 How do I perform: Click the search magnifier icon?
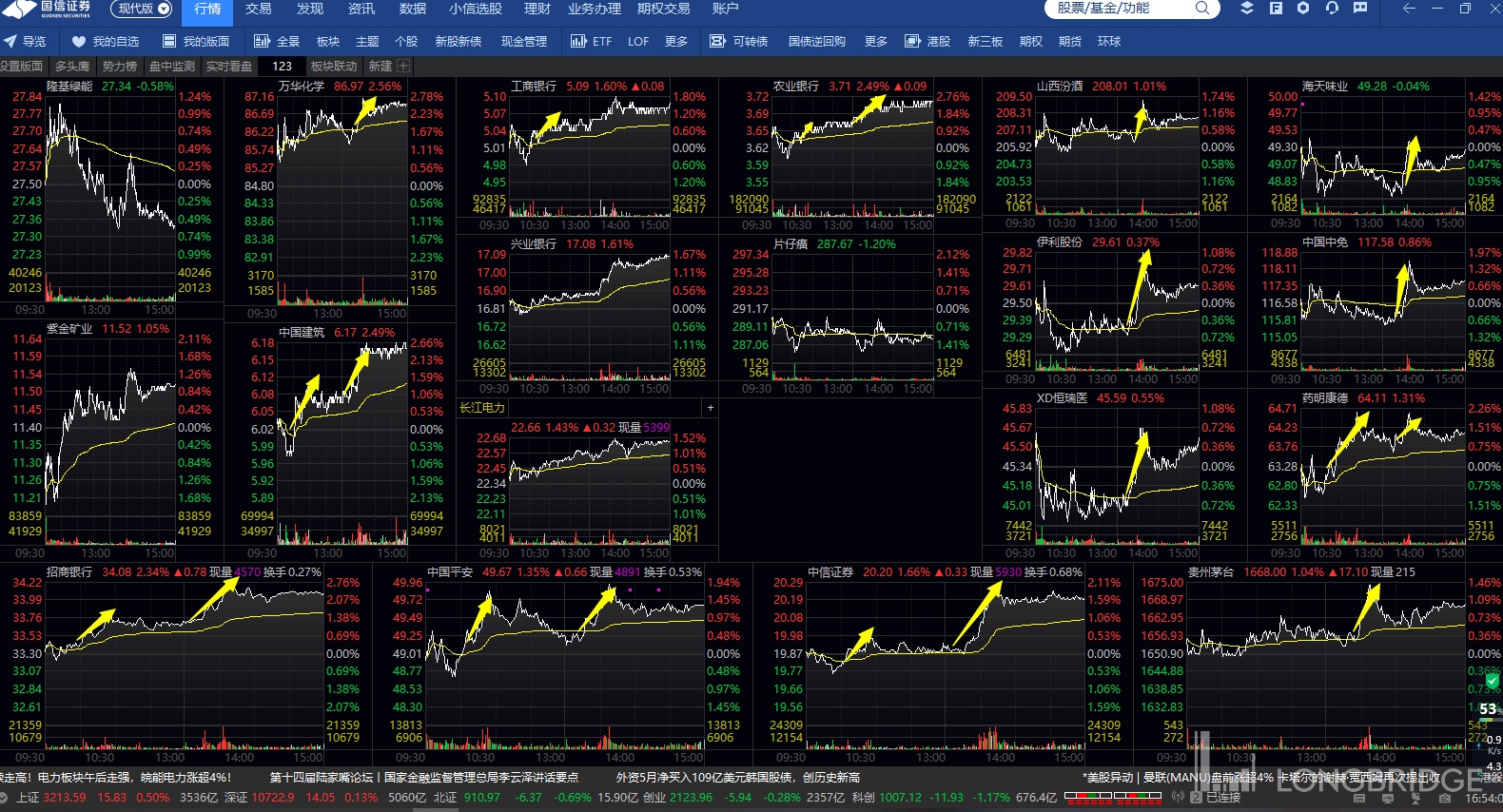point(1202,9)
